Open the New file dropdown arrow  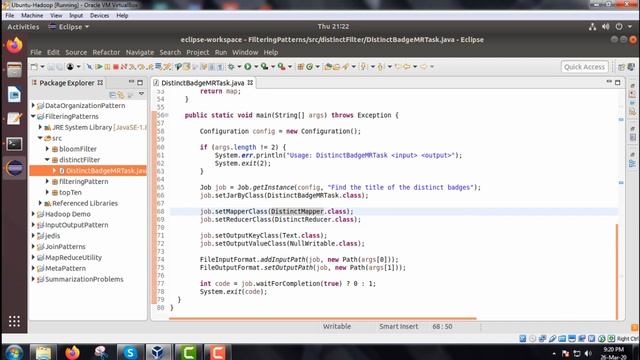pos(42,67)
